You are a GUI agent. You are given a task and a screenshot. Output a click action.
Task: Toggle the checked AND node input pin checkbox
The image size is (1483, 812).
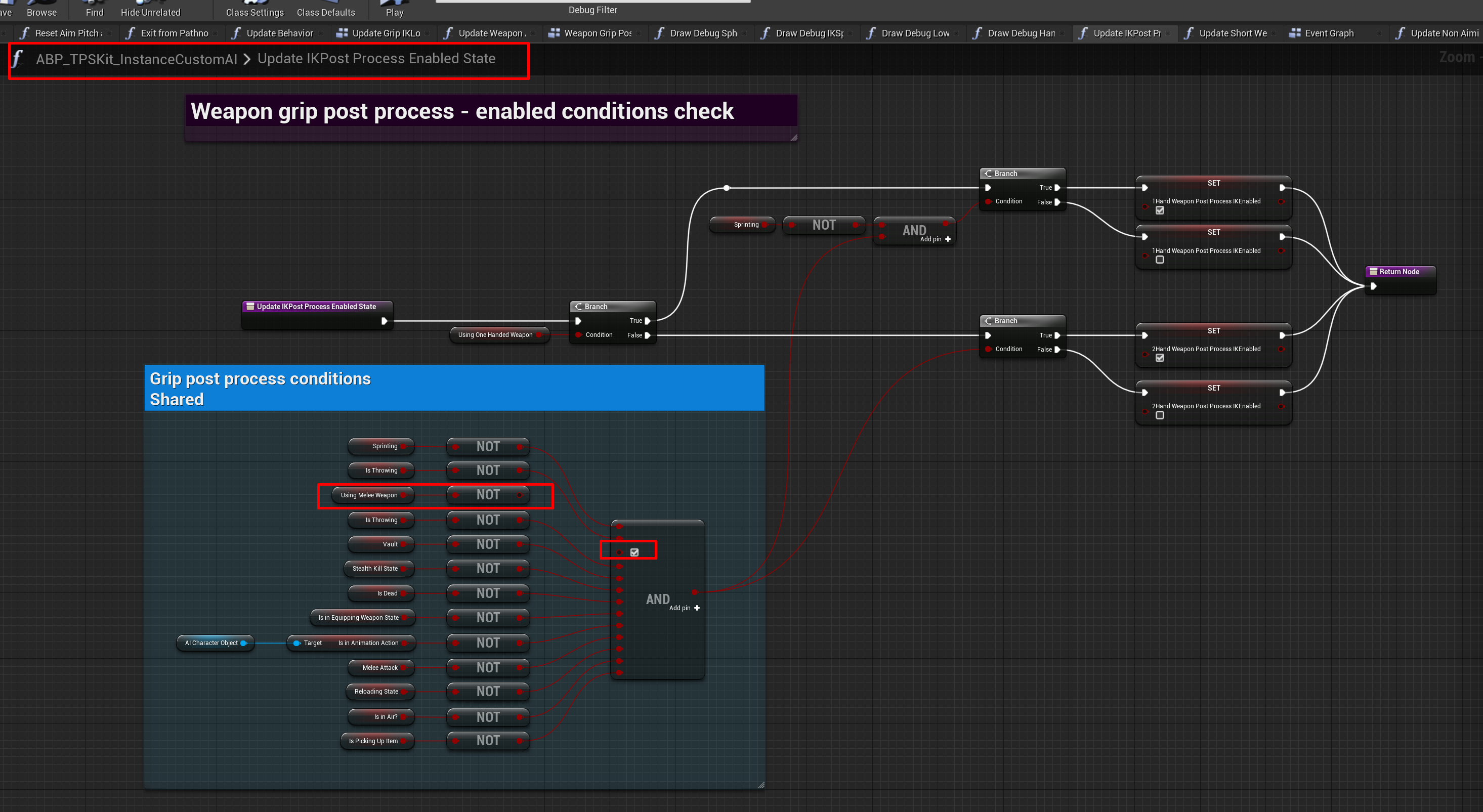click(634, 552)
